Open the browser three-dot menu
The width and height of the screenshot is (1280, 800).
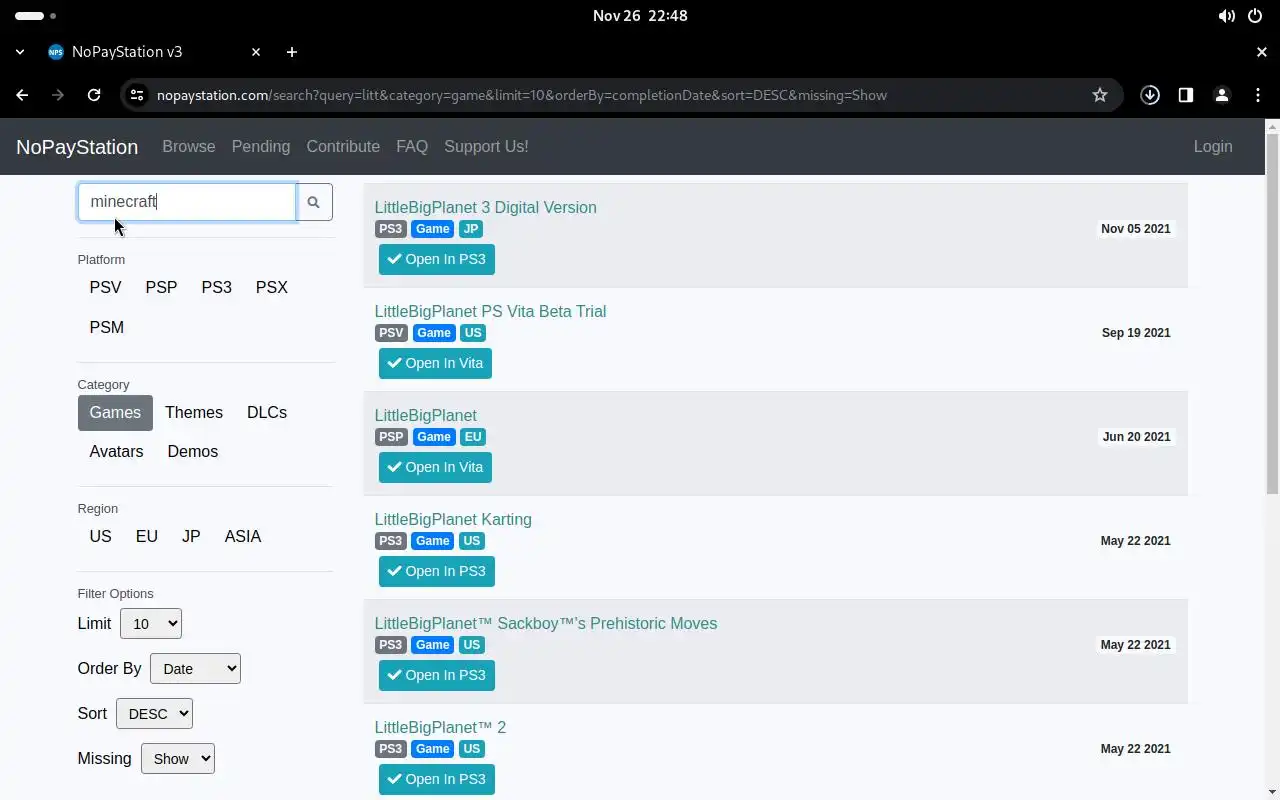[1258, 95]
